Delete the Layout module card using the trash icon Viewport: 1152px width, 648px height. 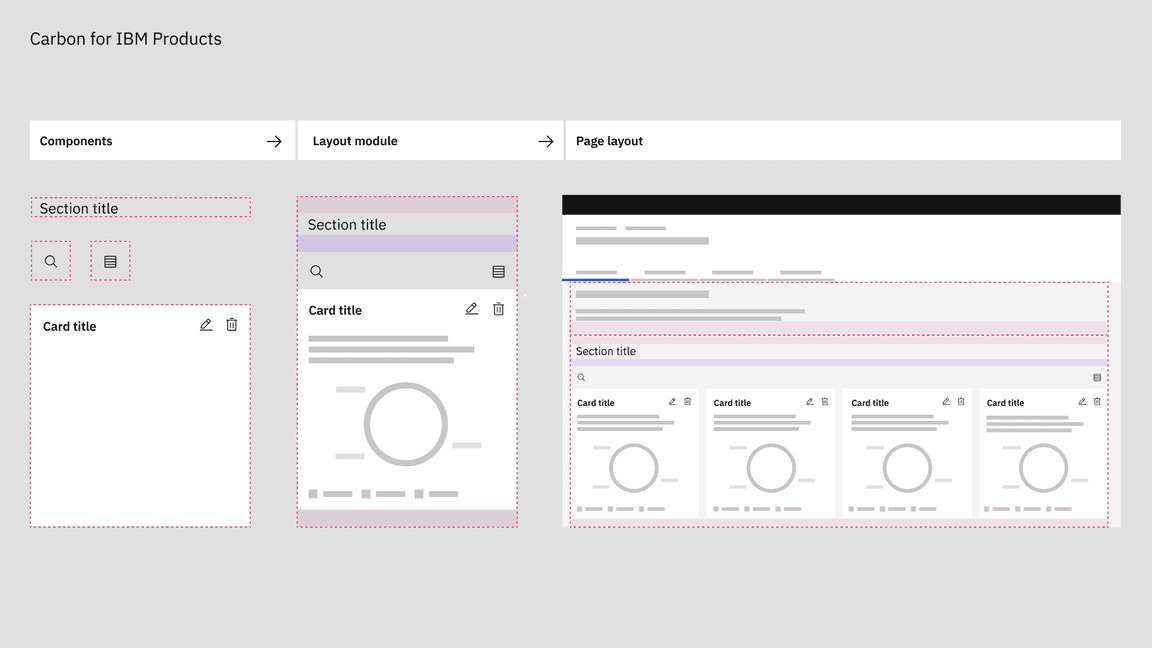[x=498, y=309]
